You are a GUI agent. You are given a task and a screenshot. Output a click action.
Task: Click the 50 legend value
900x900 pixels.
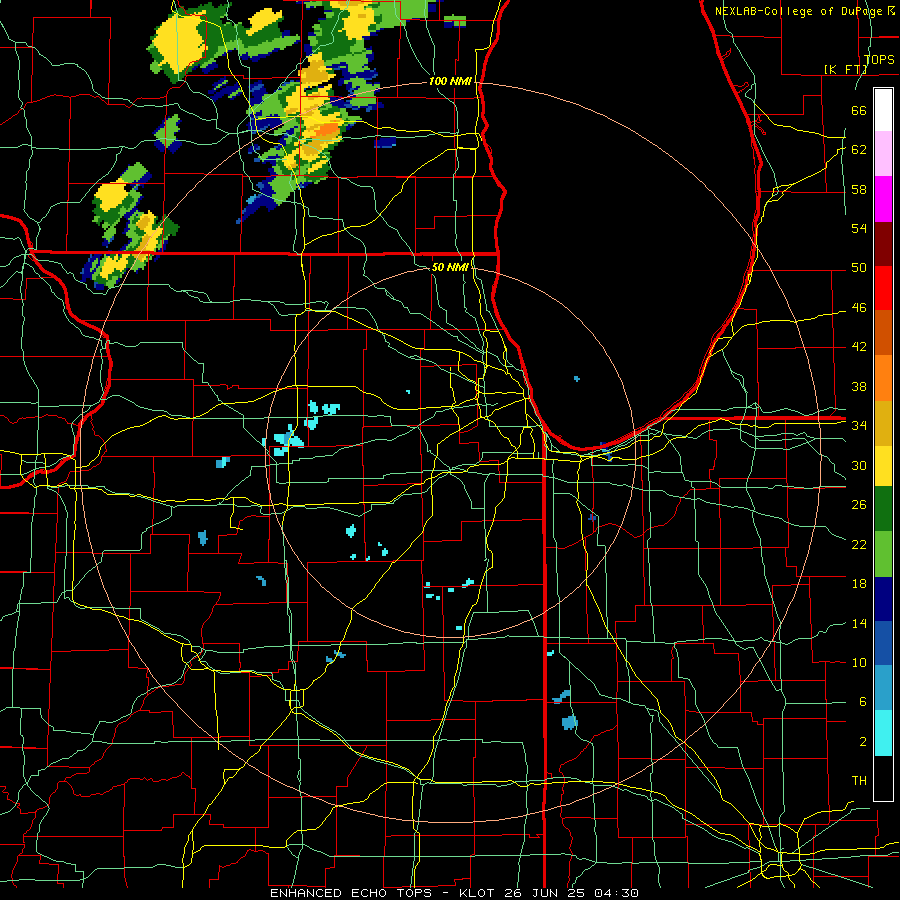coord(859,268)
